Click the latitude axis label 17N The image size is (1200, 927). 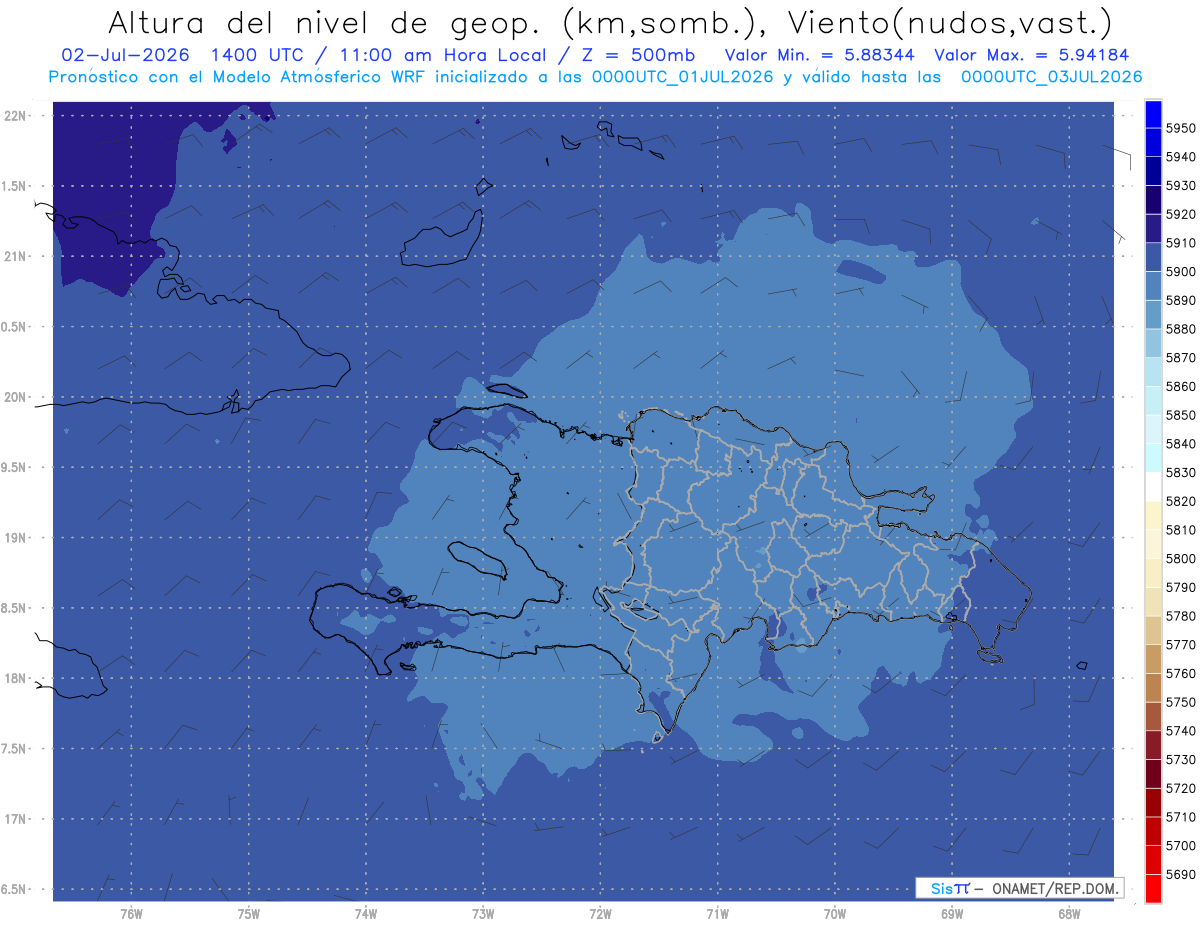(x=16, y=819)
